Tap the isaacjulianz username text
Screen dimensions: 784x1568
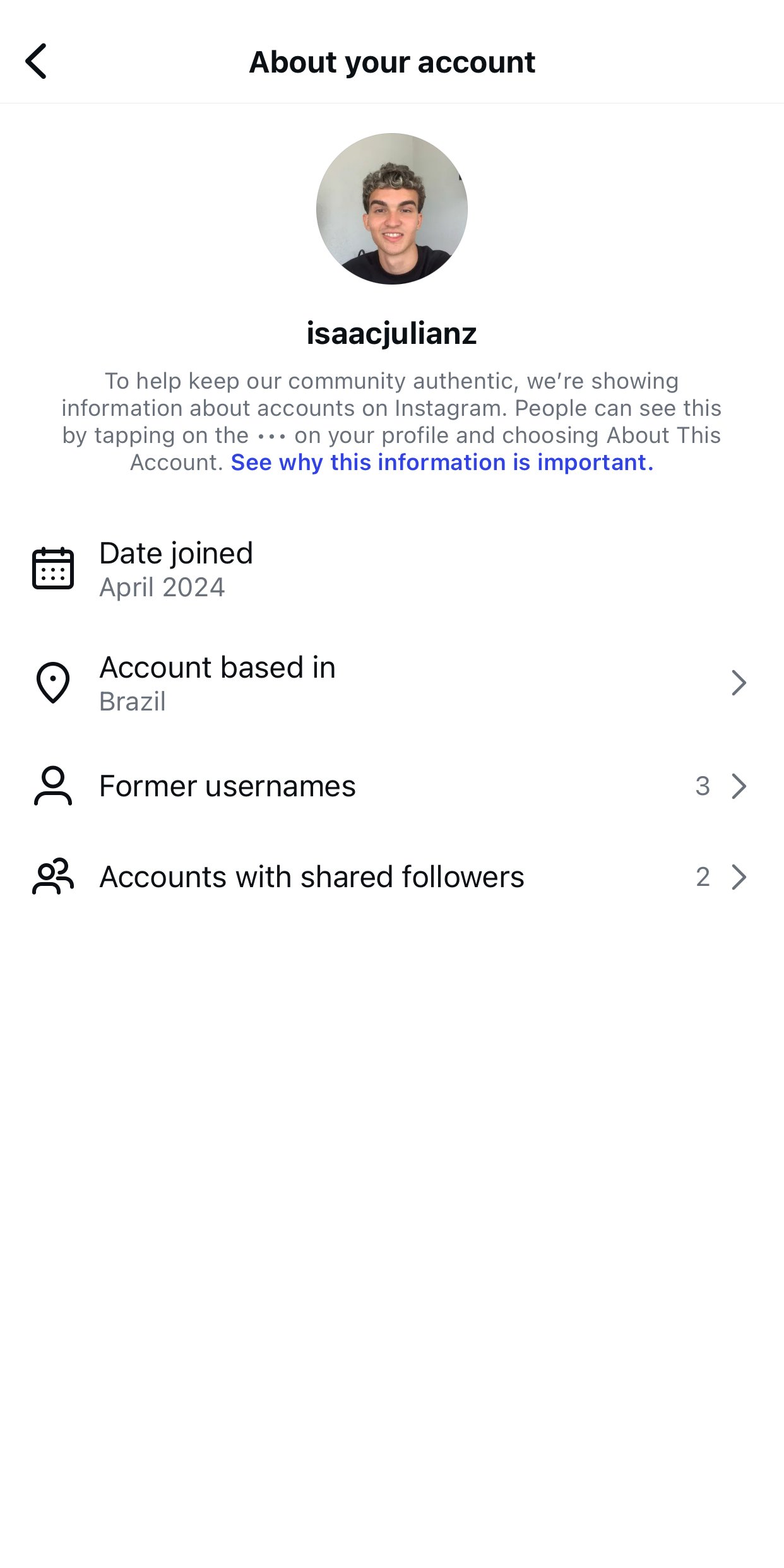click(391, 333)
